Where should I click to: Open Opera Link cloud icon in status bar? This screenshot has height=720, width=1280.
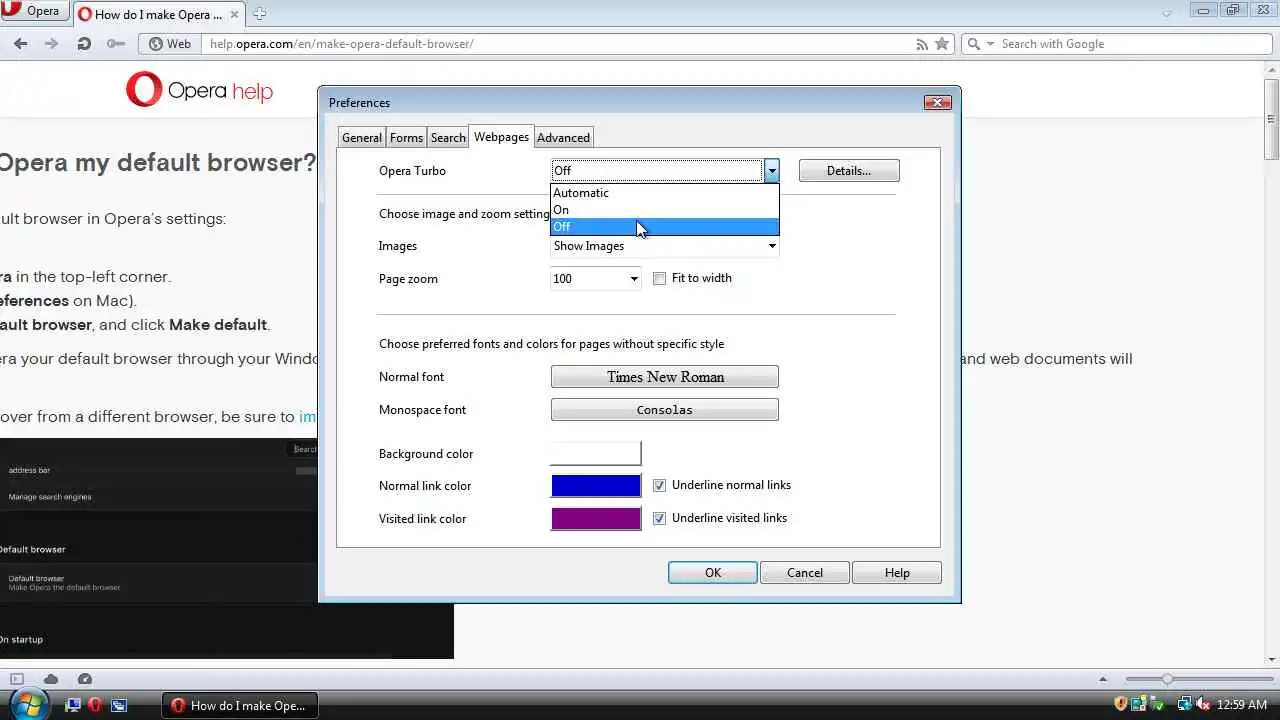pos(51,679)
